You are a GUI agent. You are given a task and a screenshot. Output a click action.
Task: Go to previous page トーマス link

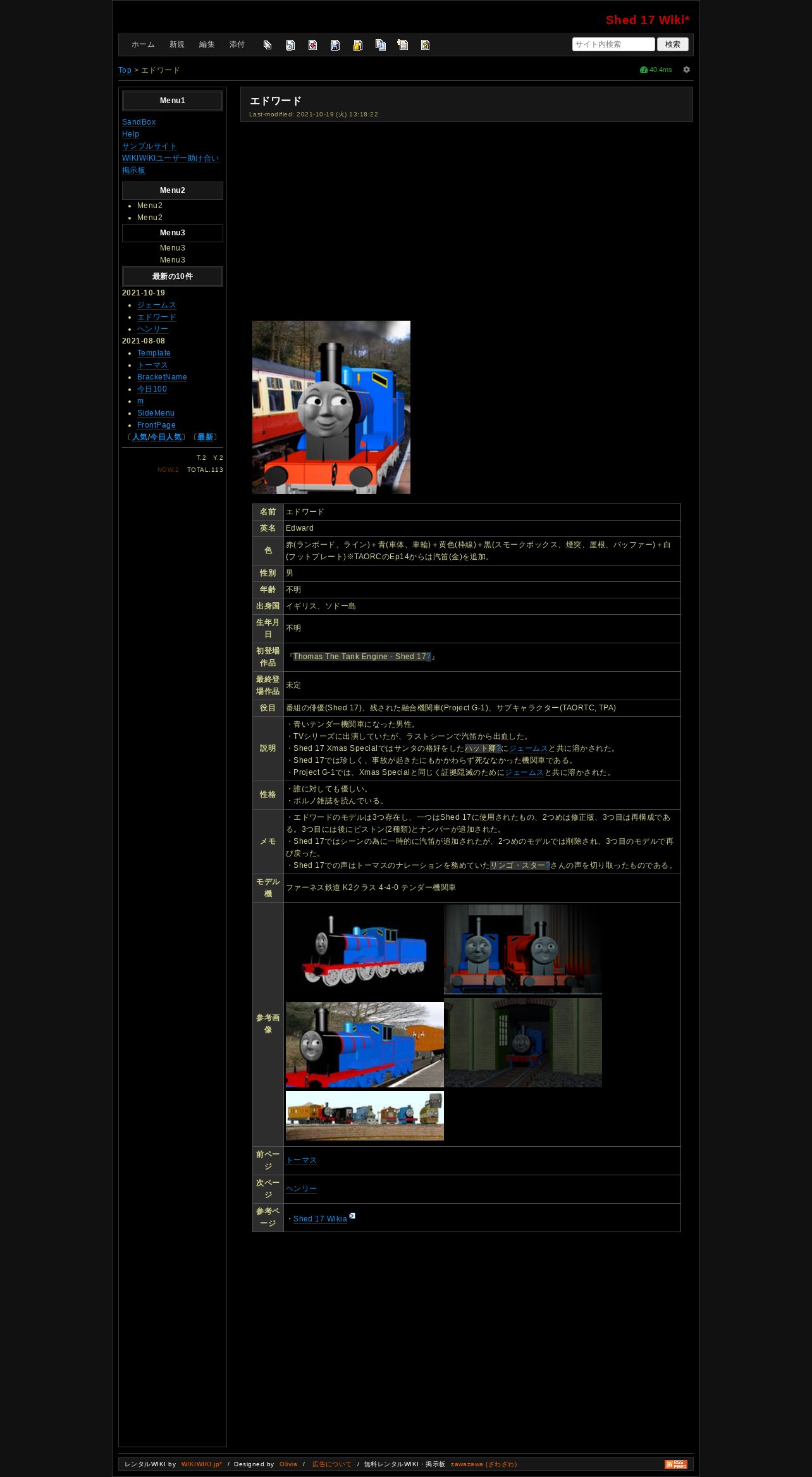pyautogui.click(x=301, y=1160)
